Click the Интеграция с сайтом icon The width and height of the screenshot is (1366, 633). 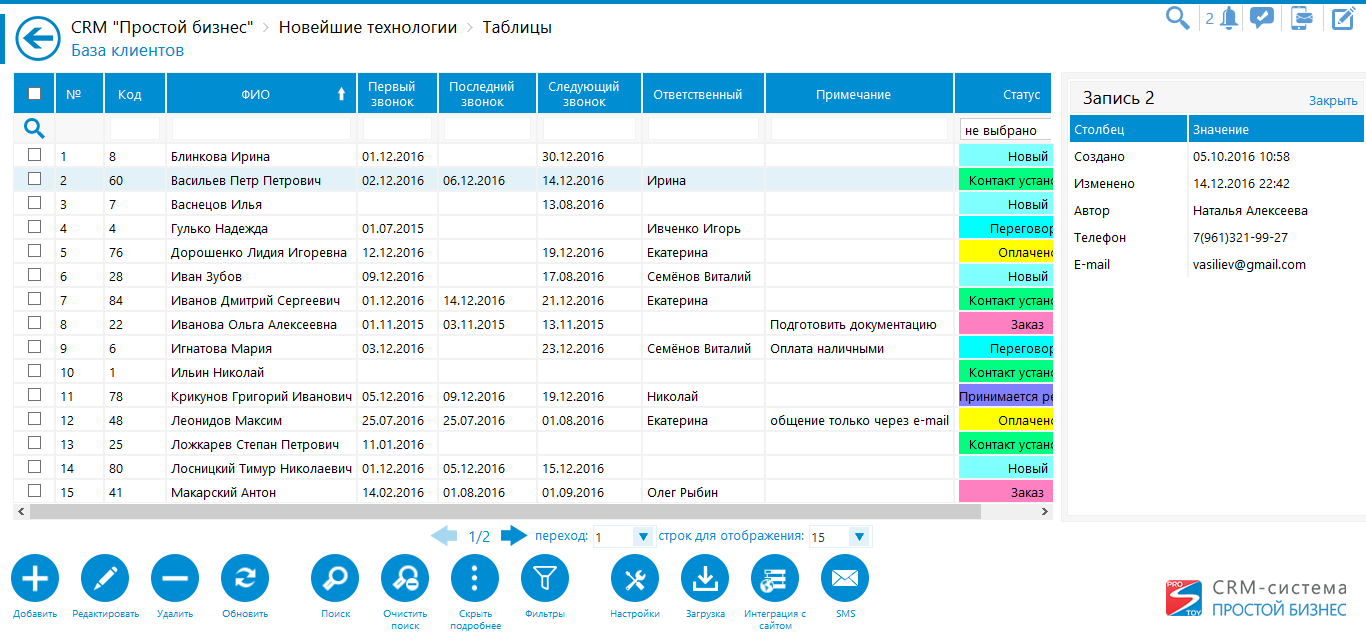[774, 578]
